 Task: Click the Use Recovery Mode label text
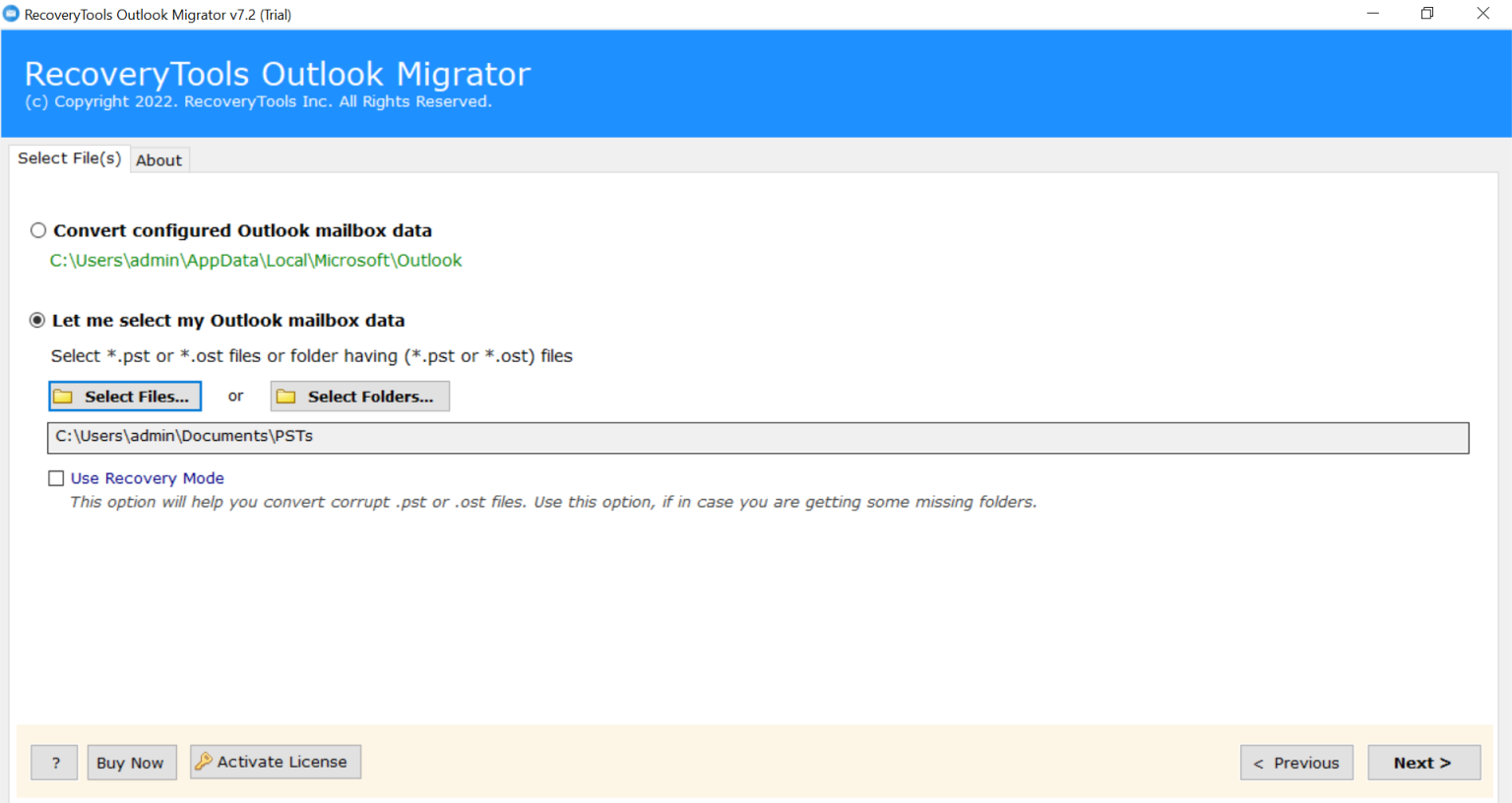[x=148, y=478]
